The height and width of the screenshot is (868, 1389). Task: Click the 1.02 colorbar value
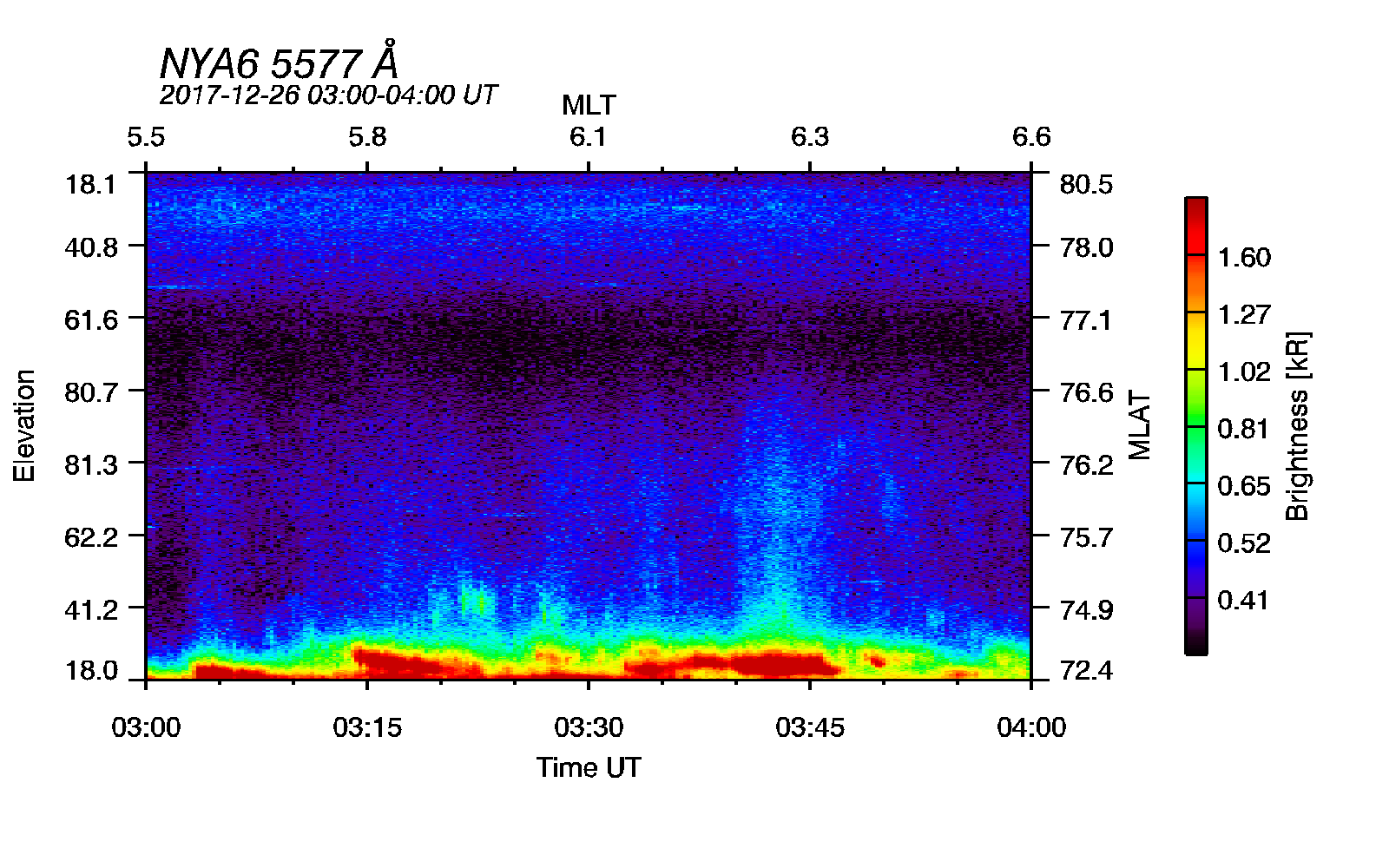[x=1244, y=372]
